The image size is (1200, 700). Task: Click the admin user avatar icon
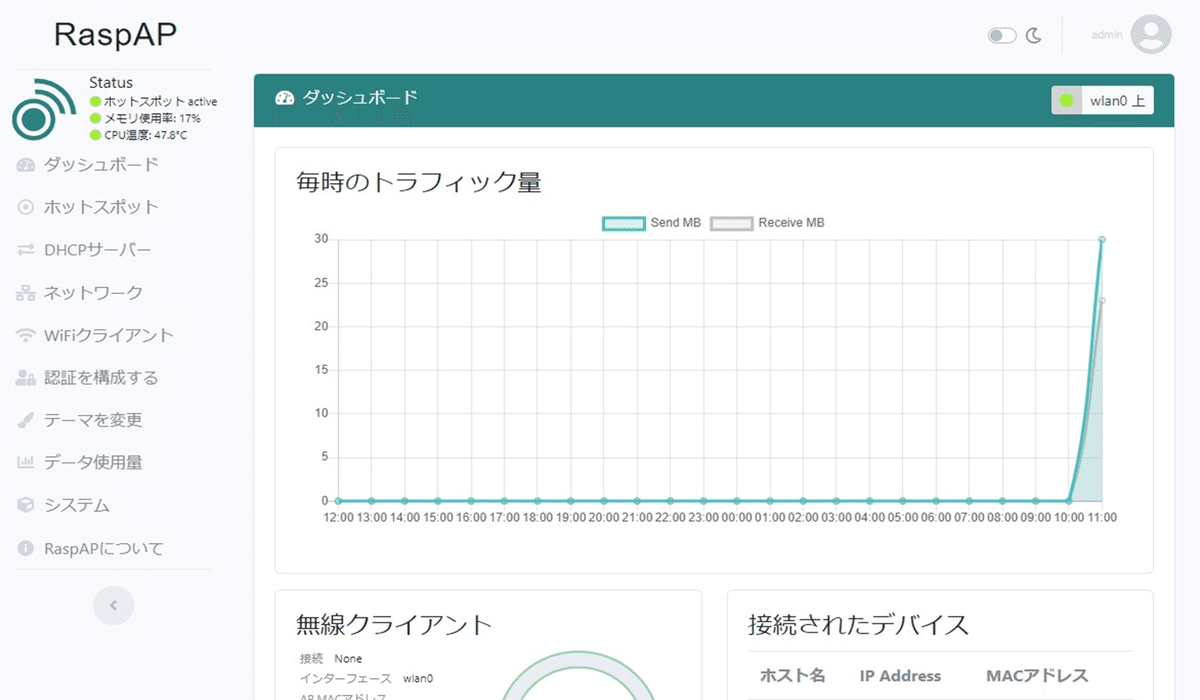pos(1150,35)
